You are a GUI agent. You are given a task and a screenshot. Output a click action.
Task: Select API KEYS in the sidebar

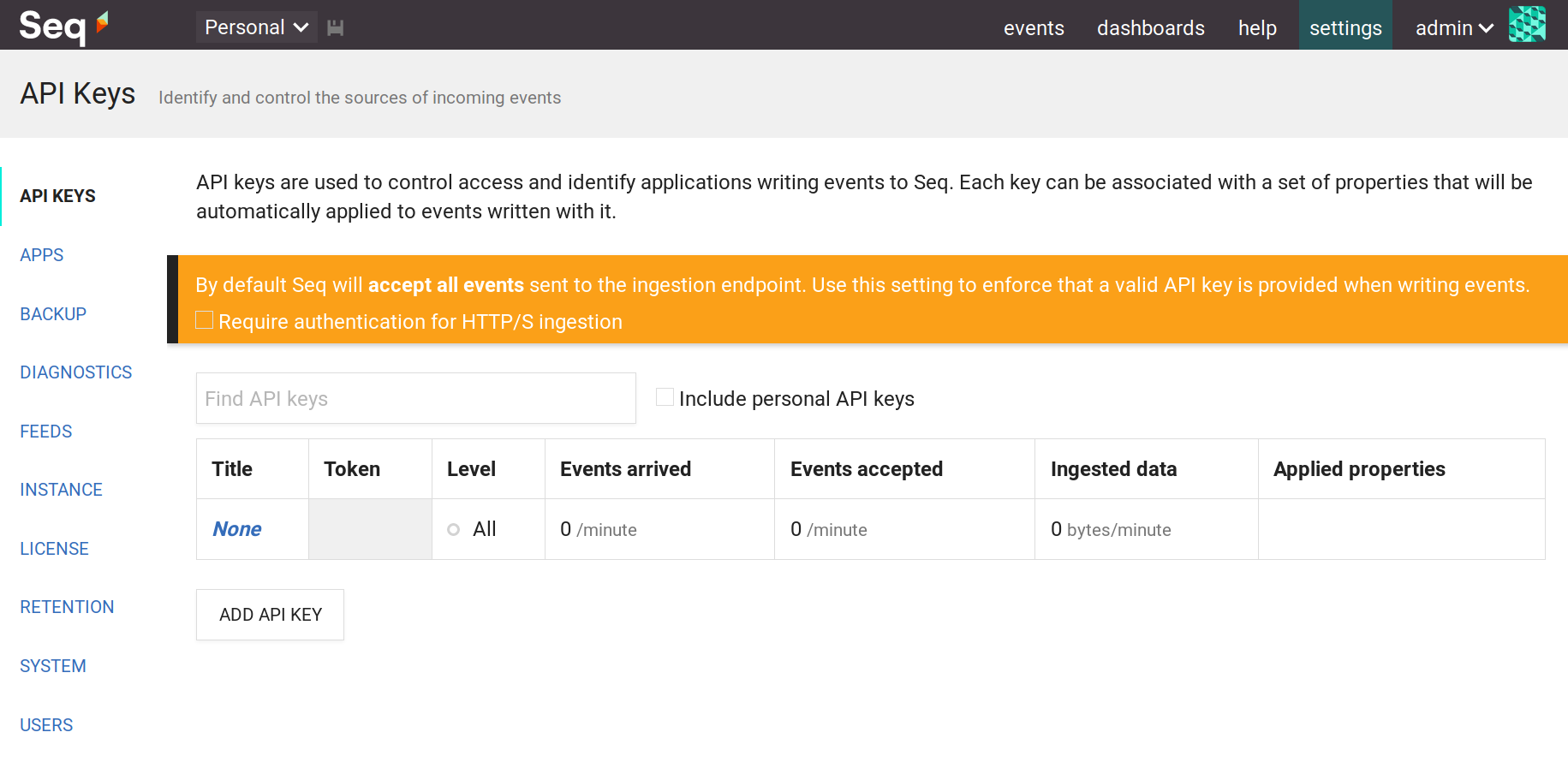tap(58, 196)
